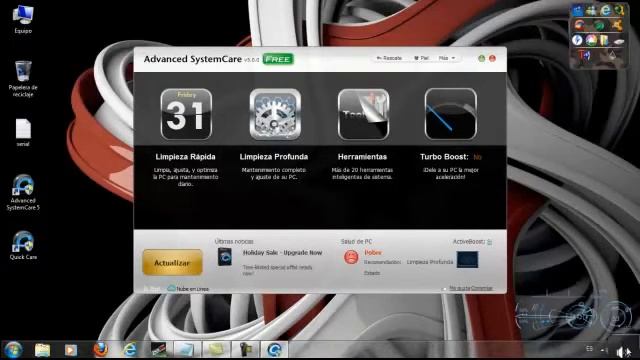Launch Internet Explorer from the taskbar
This screenshot has height=360, width=640.
(129, 350)
